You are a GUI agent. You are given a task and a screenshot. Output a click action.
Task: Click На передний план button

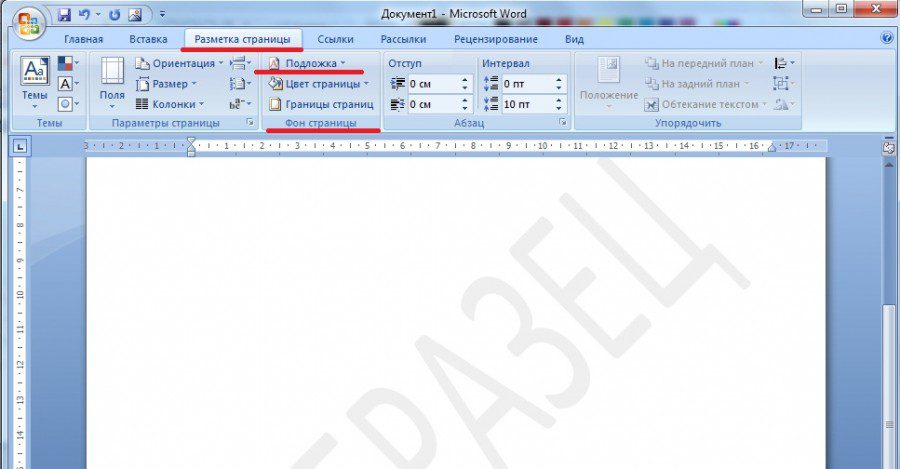point(704,63)
